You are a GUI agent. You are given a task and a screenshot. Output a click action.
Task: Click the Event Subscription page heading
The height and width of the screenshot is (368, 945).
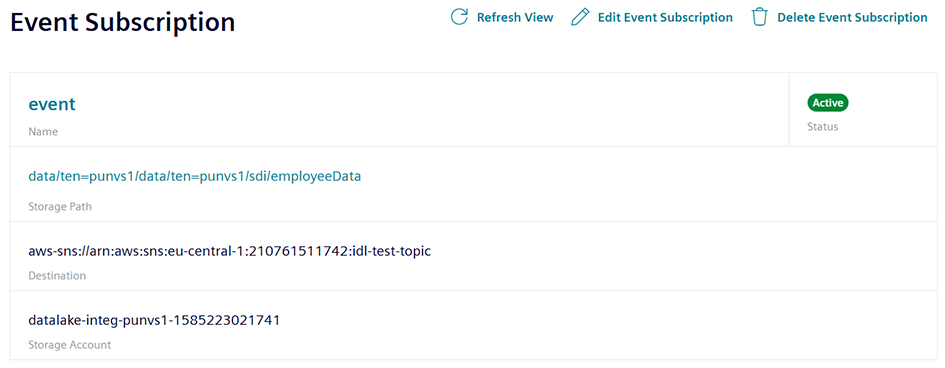click(123, 23)
